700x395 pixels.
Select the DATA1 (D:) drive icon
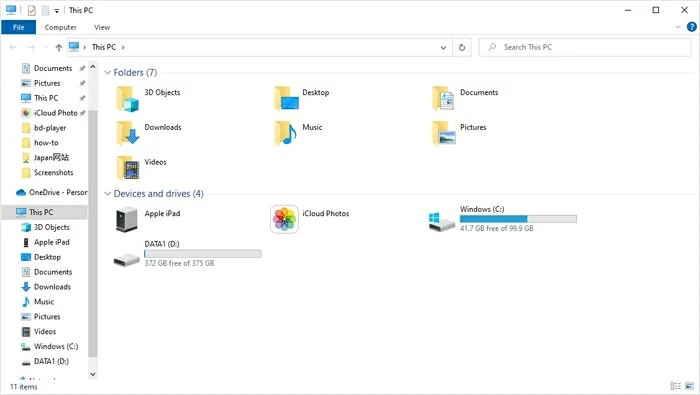pos(127,259)
